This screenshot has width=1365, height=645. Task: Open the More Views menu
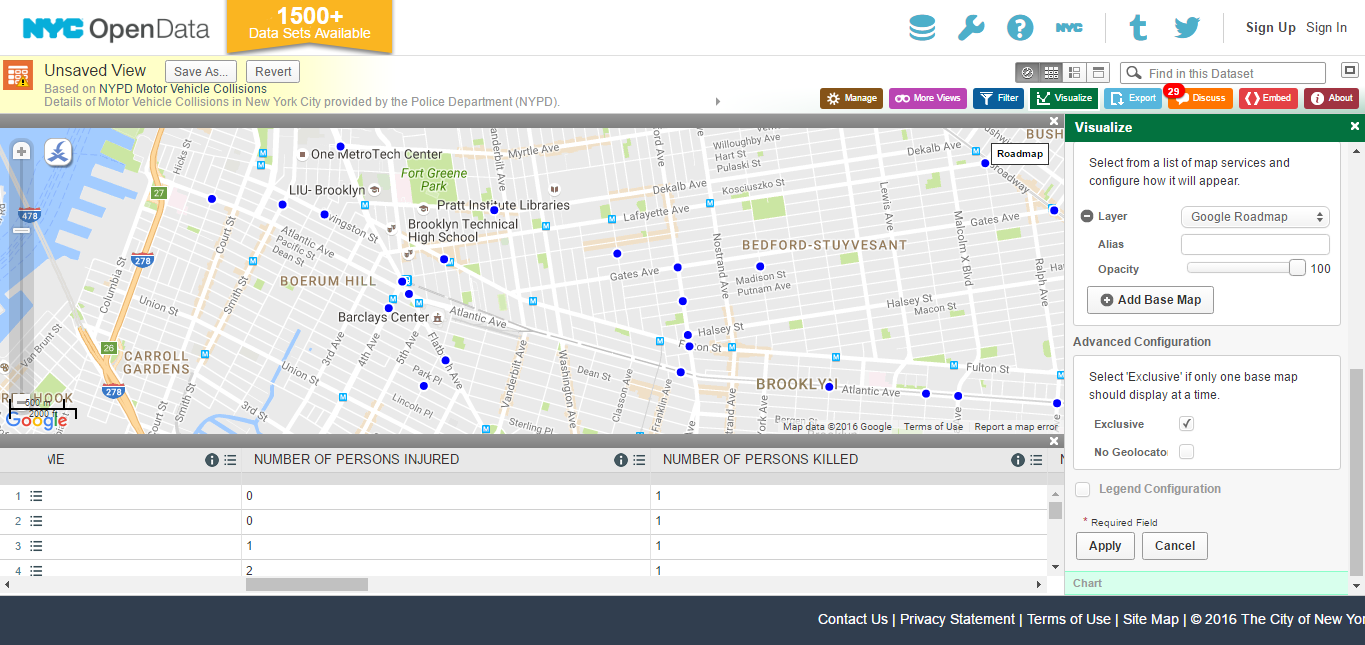(x=927, y=98)
